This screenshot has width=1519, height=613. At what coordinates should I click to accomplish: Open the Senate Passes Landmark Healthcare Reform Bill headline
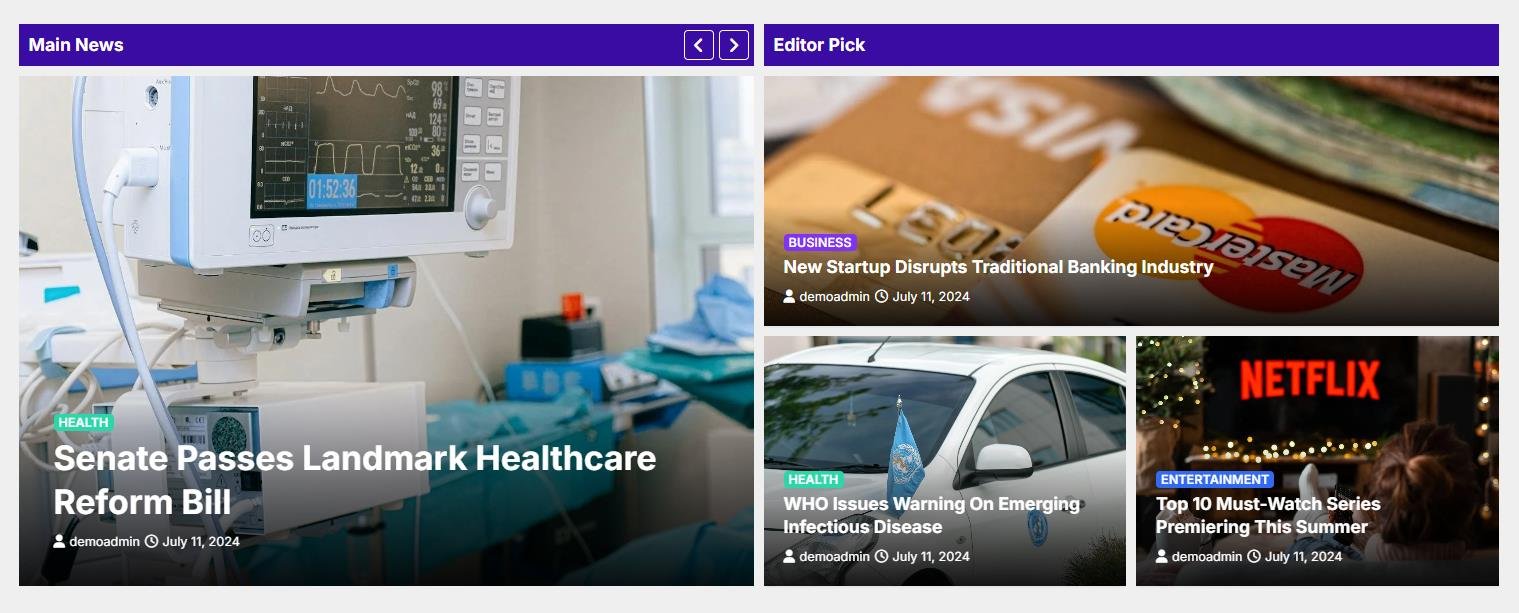coord(355,480)
